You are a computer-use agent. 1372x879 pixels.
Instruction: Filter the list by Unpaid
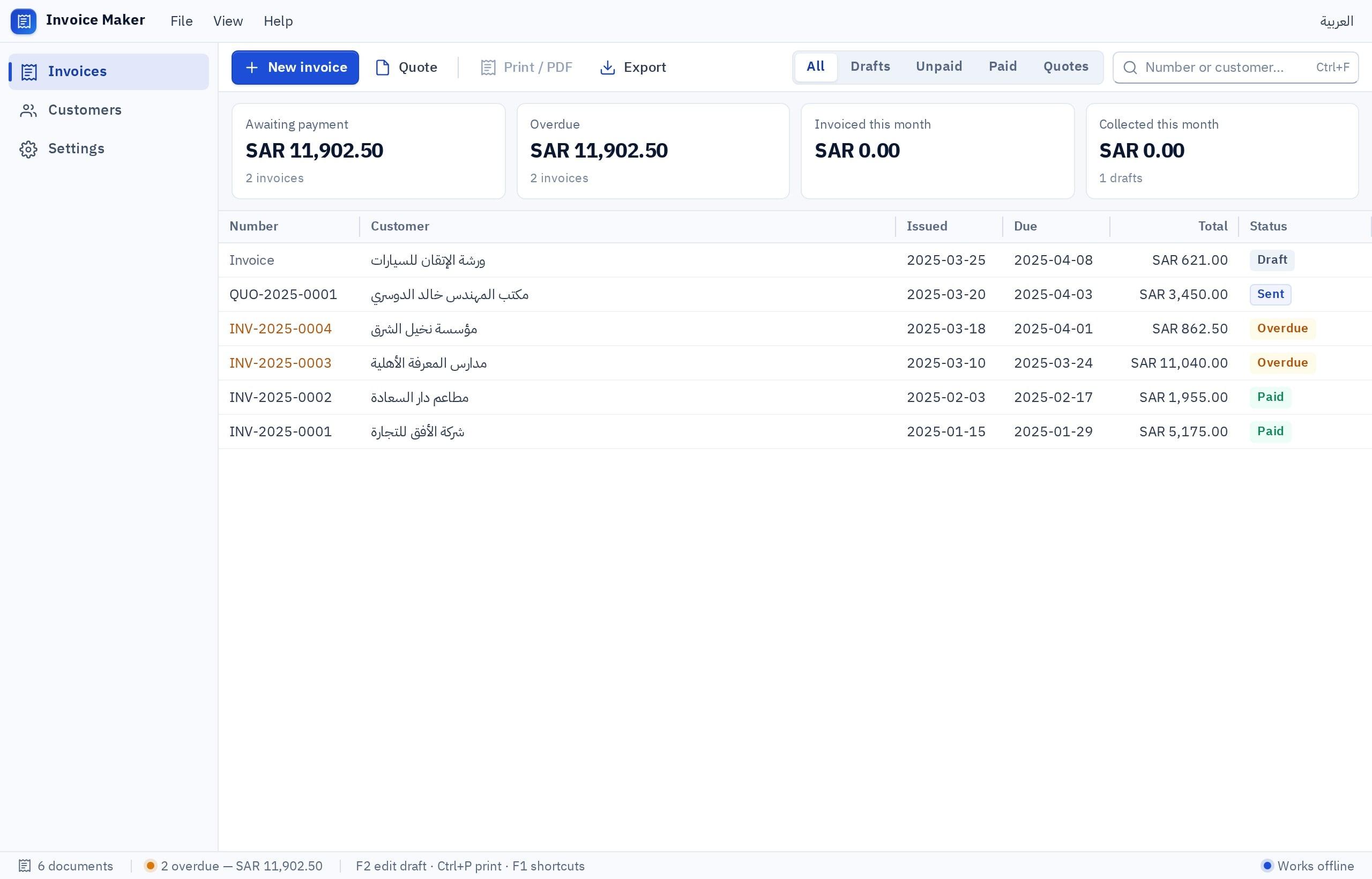939,67
